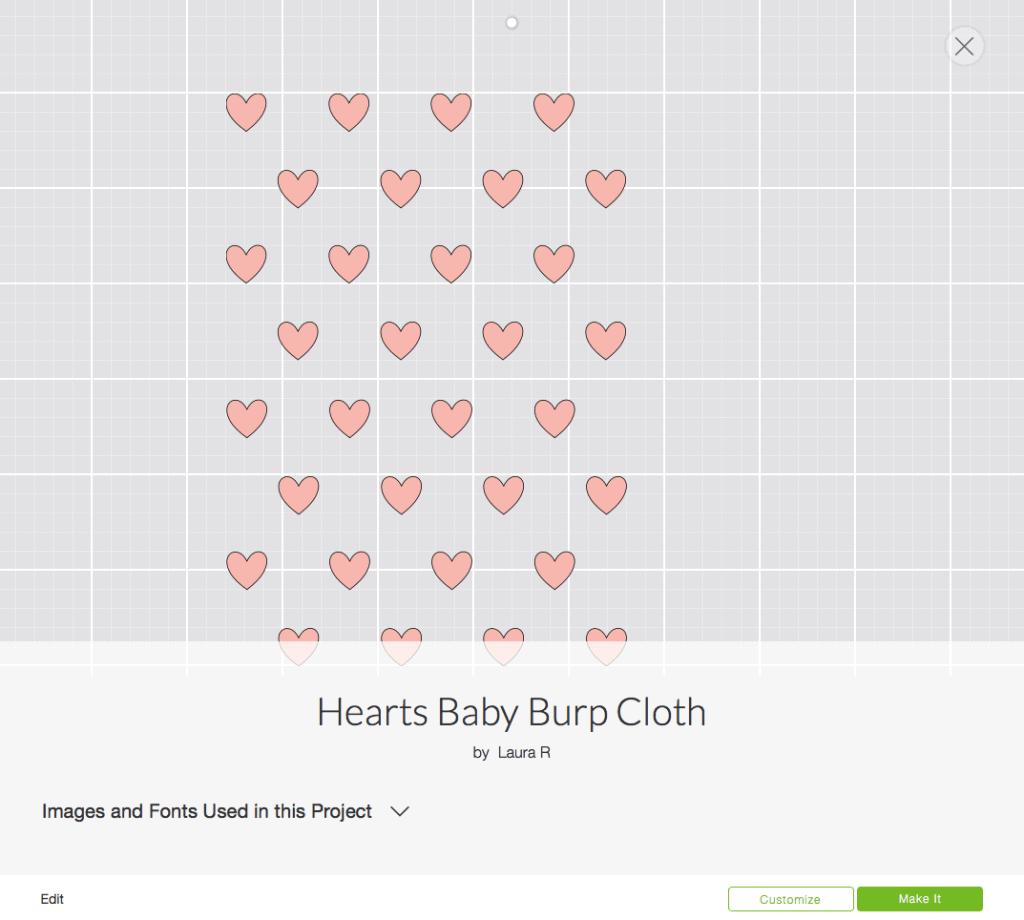Select the first heart in the second row
This screenshot has height=920, width=1024.
click(x=298, y=186)
